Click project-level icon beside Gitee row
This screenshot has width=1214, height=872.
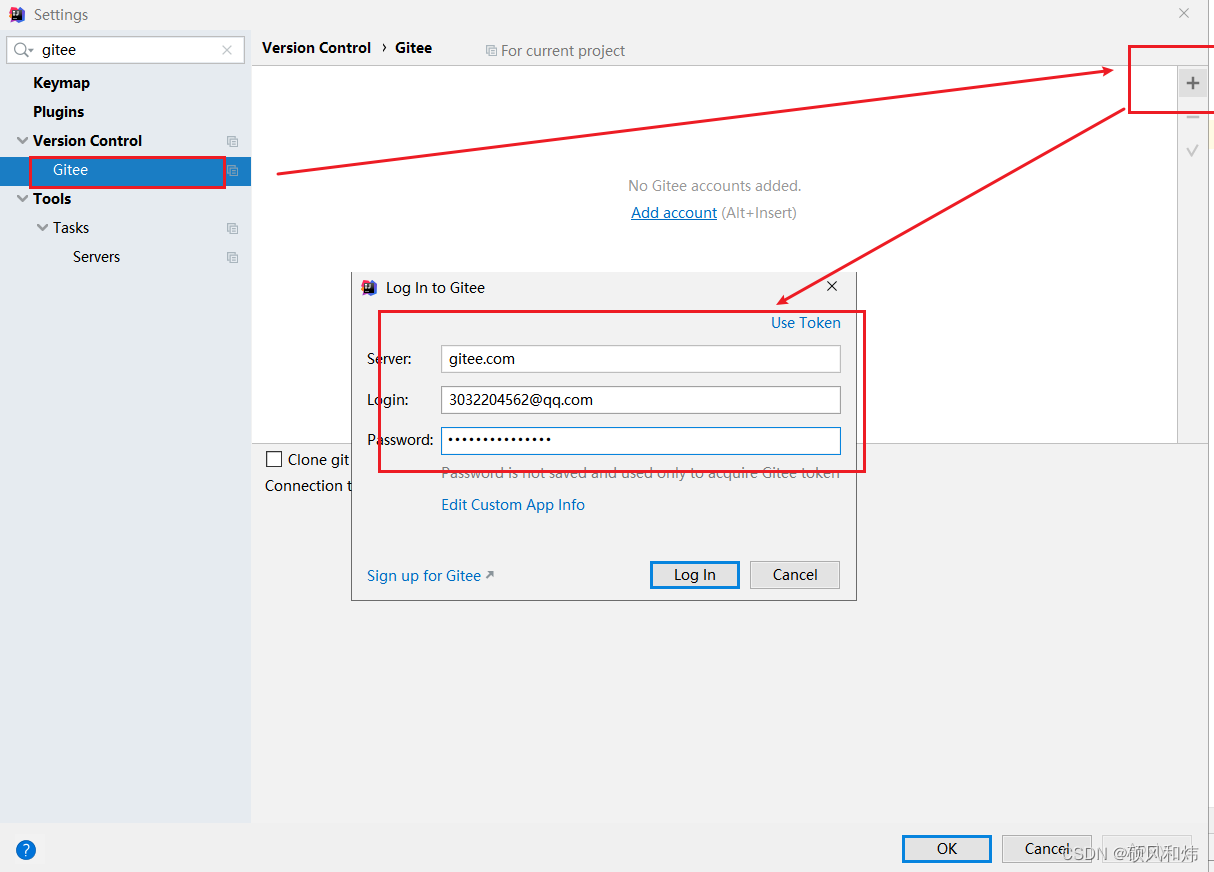(x=232, y=171)
